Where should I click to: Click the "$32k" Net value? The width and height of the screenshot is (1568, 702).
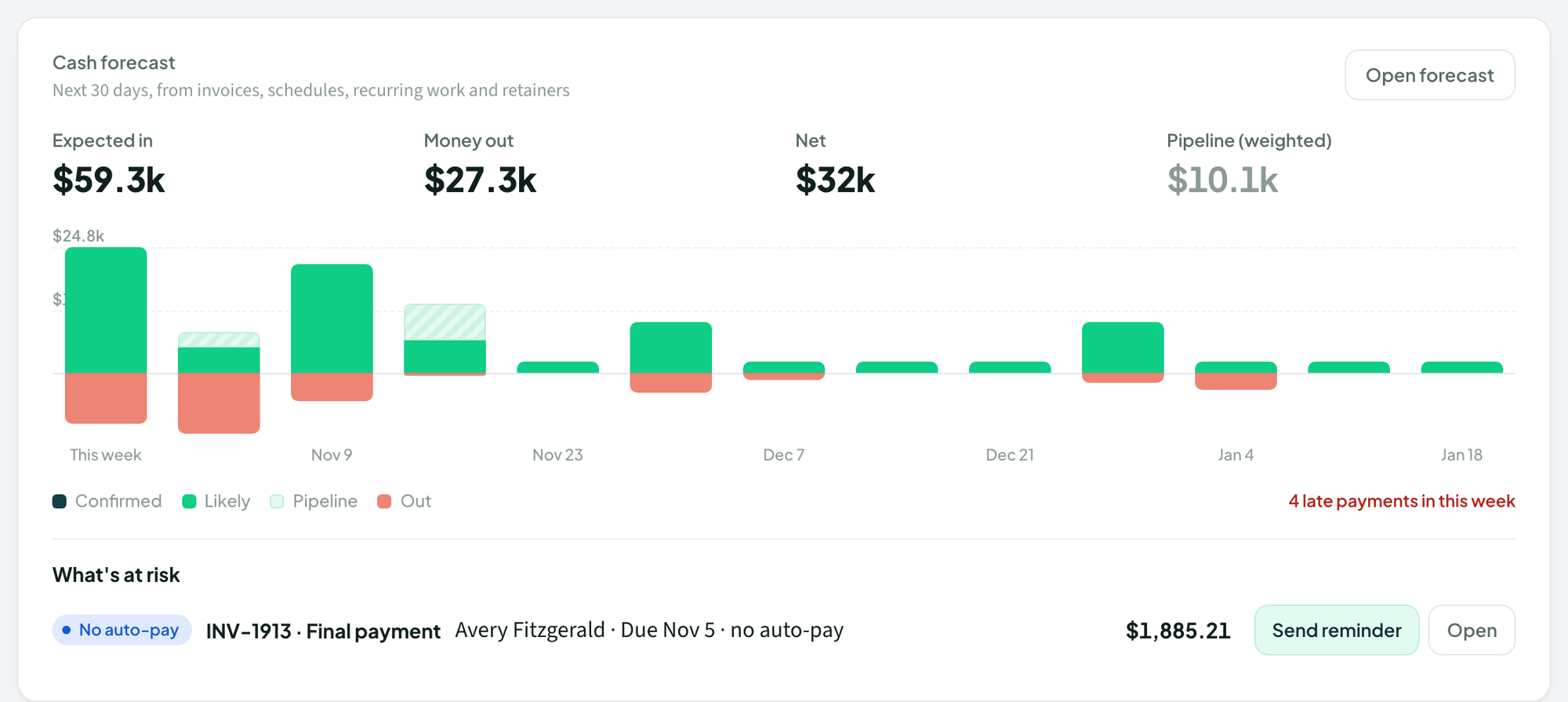(836, 180)
